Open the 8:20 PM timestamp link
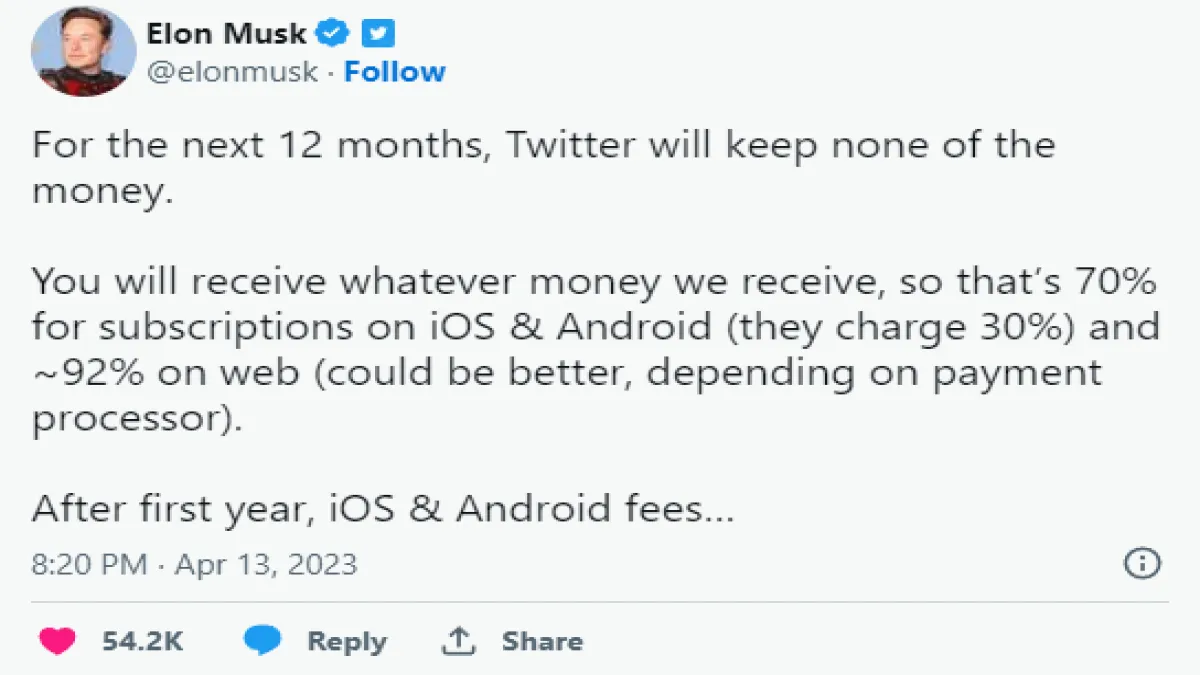Image resolution: width=1200 pixels, height=675 pixels. [89, 564]
